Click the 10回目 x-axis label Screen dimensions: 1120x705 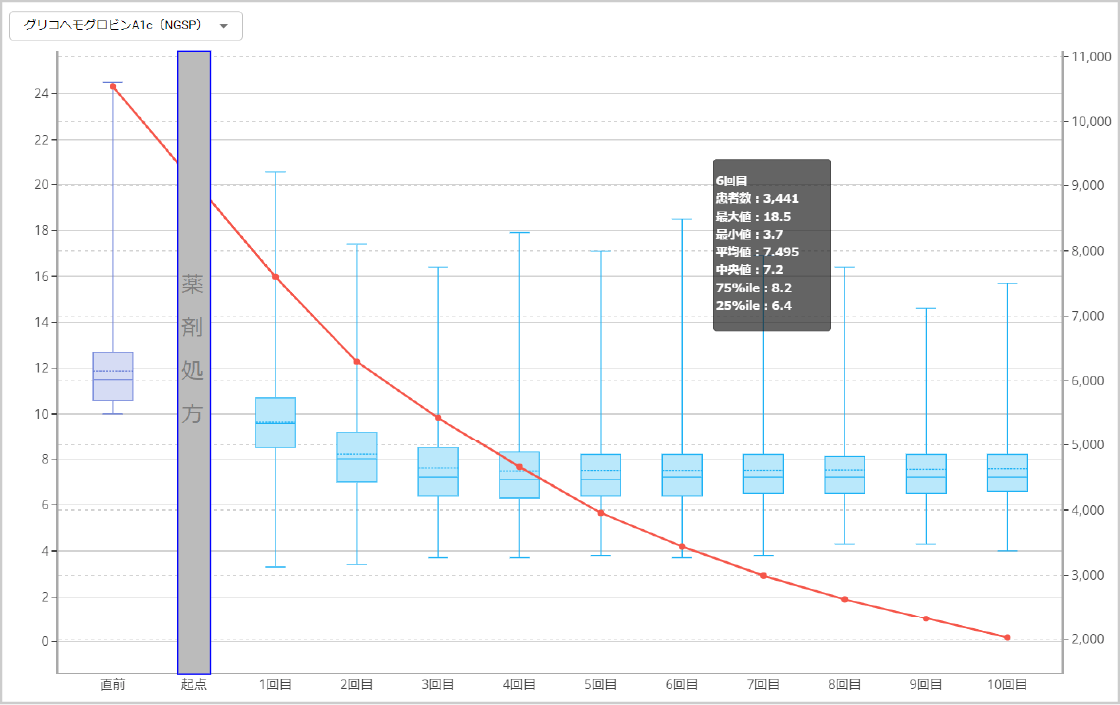tap(1008, 685)
